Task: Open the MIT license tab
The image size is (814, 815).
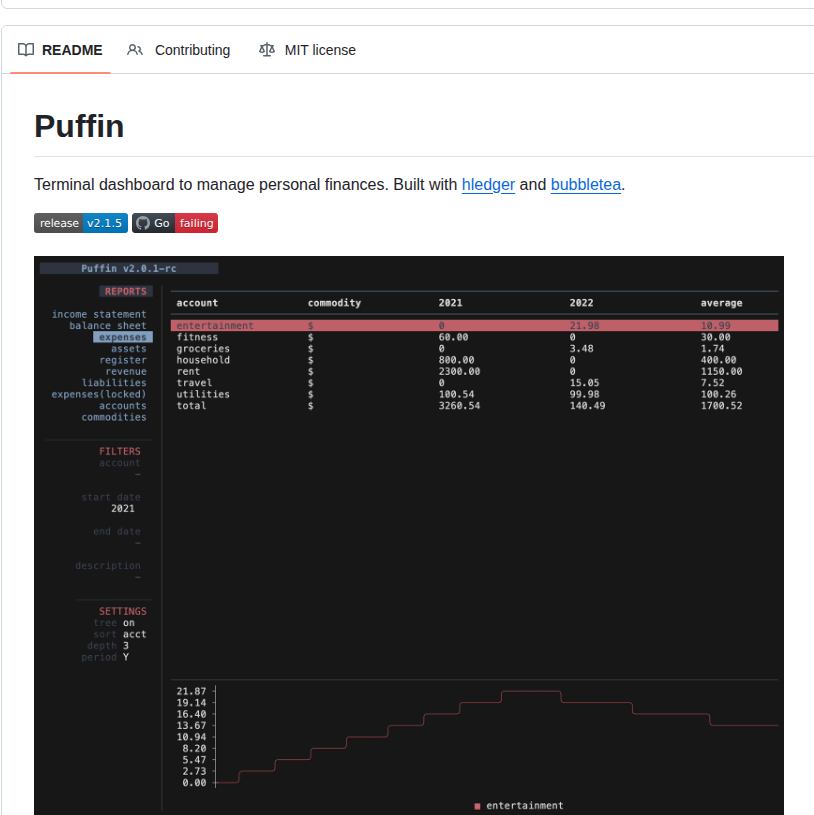Action: click(x=307, y=50)
